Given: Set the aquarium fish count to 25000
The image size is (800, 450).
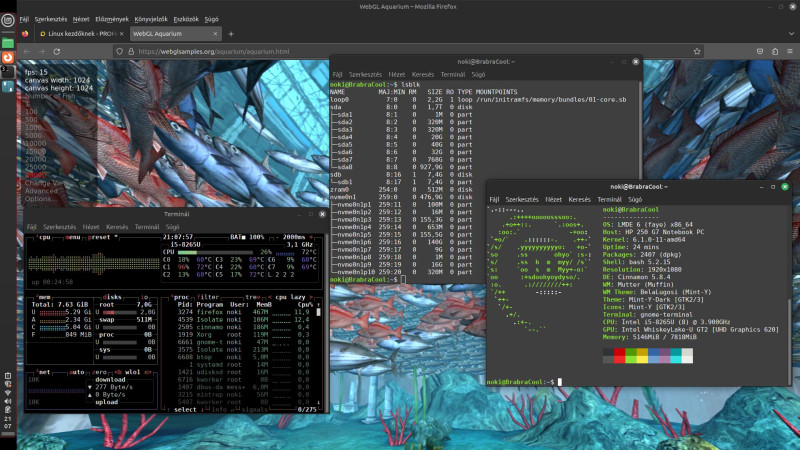Looking at the screenshot, I should point(35,167).
